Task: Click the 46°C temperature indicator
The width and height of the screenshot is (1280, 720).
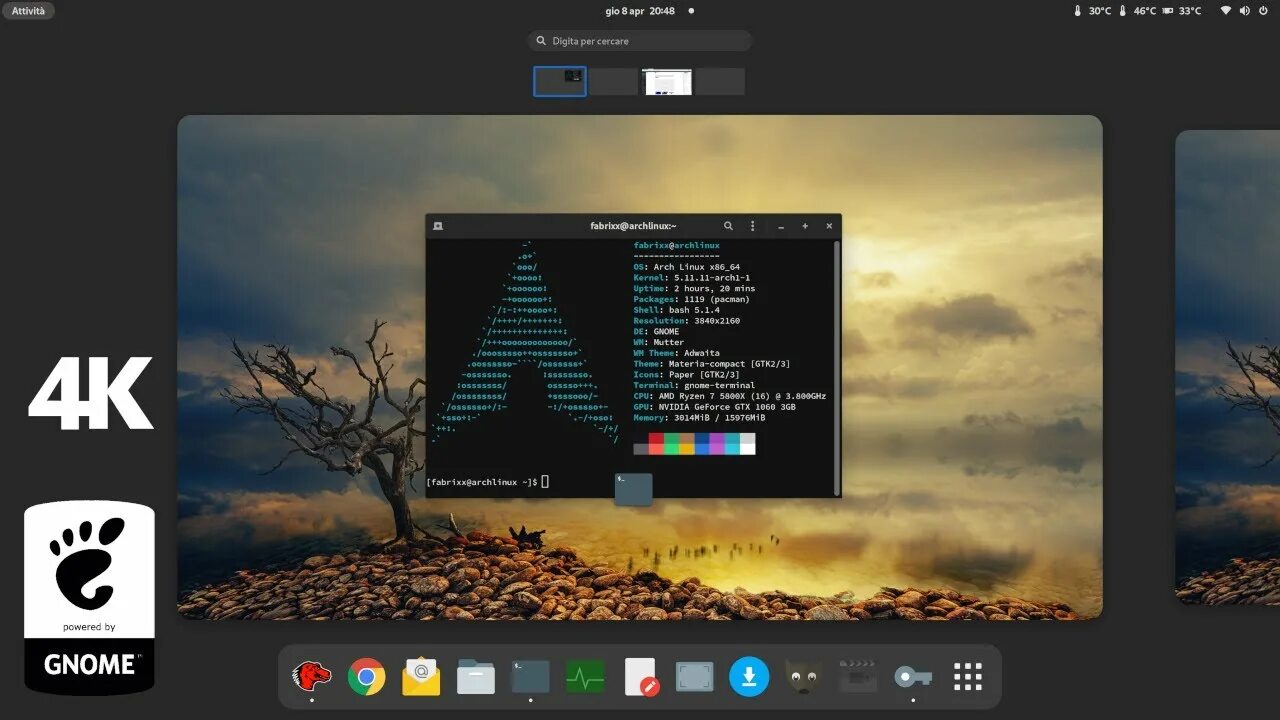Action: point(1138,11)
